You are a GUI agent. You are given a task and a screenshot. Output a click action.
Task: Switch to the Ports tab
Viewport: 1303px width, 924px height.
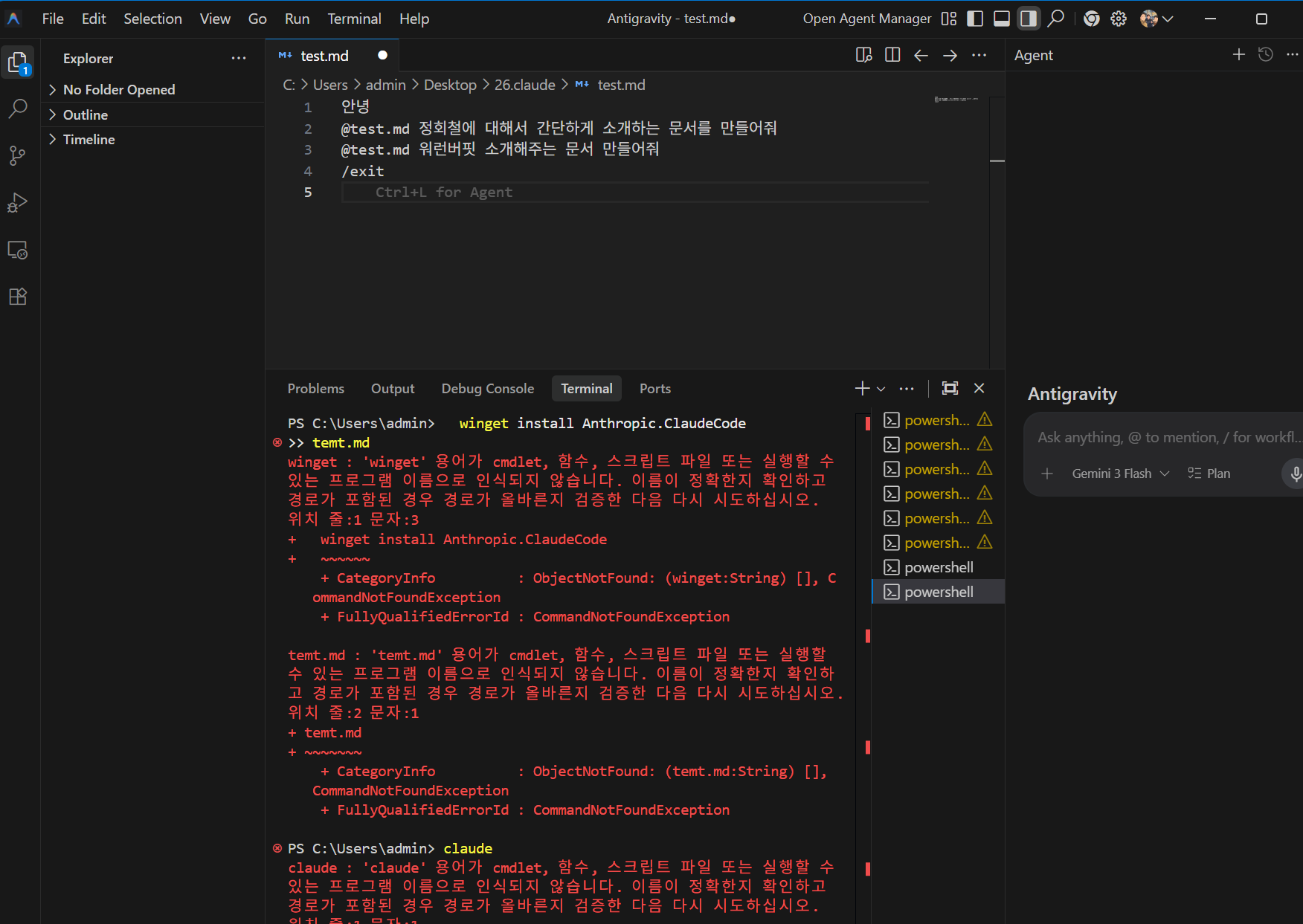coord(655,388)
